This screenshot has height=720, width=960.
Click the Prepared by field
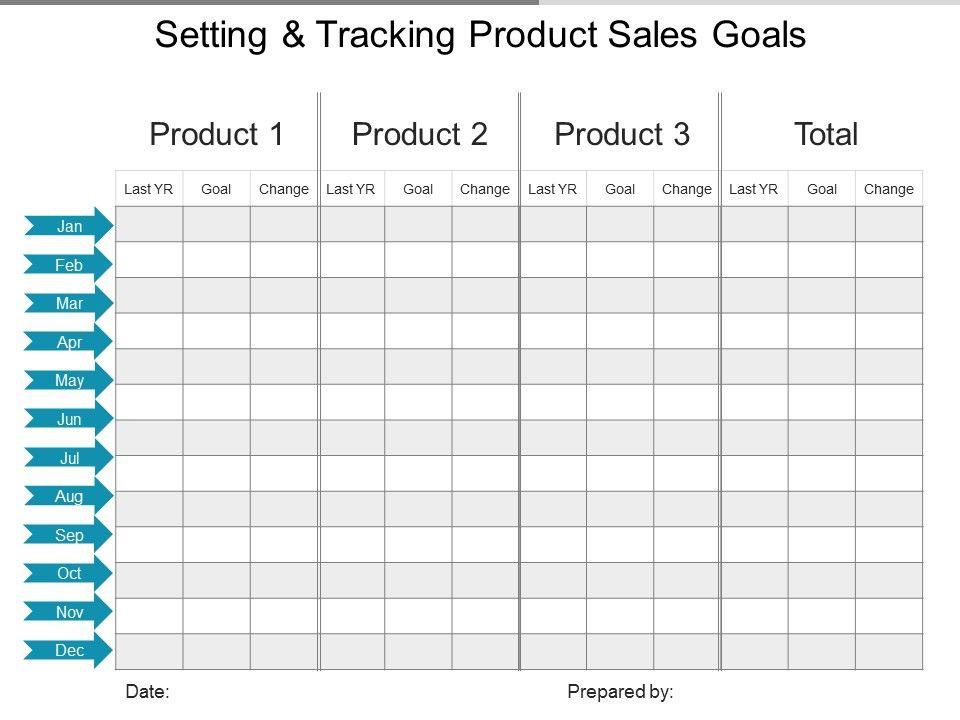click(x=620, y=691)
